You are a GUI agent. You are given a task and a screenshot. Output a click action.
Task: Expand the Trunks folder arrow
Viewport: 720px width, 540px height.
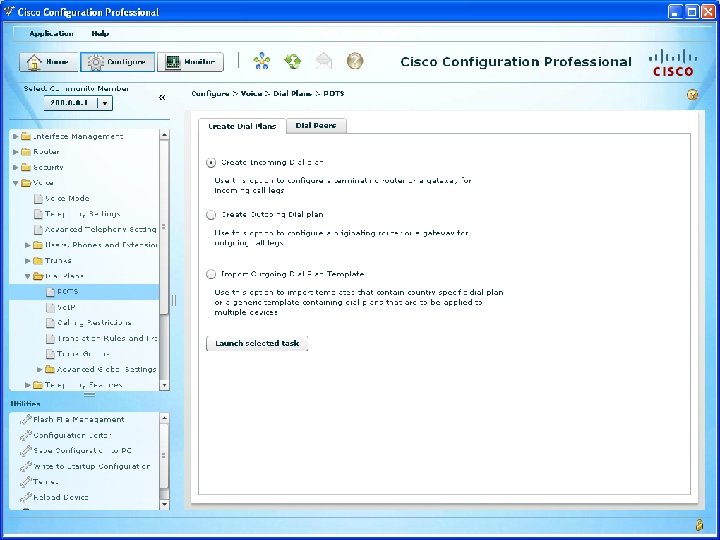28,261
